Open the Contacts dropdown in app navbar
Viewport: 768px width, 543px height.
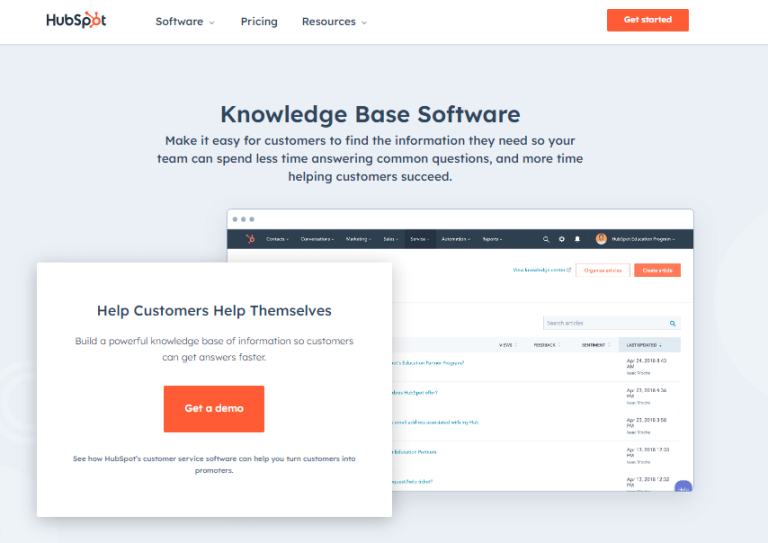pos(278,239)
